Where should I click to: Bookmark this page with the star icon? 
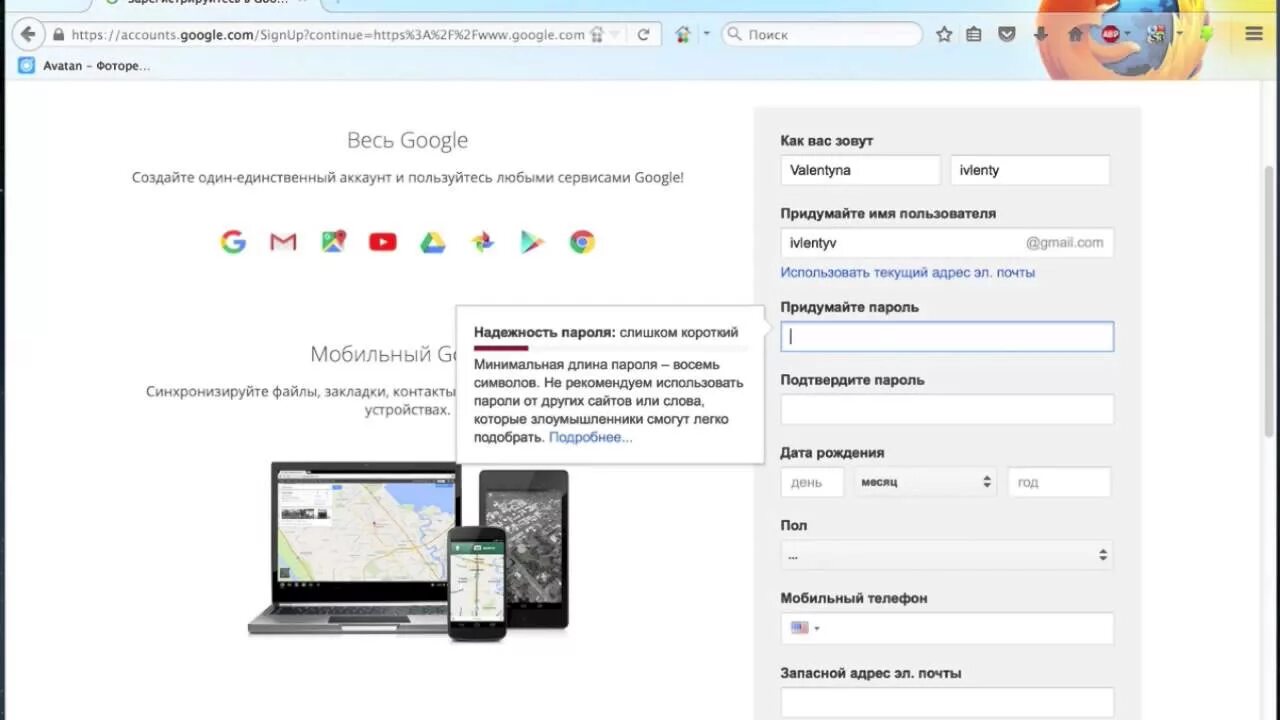944,34
